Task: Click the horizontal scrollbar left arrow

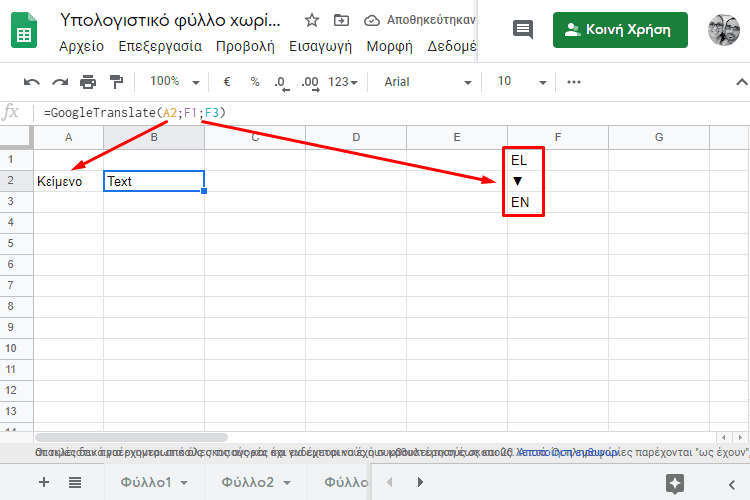Action: pos(724,437)
